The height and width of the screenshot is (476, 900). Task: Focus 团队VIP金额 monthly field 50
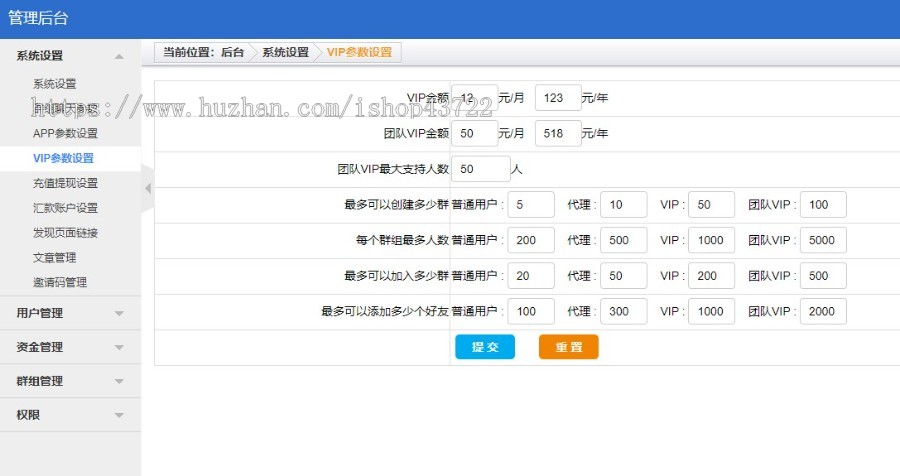pyautogui.click(x=474, y=133)
